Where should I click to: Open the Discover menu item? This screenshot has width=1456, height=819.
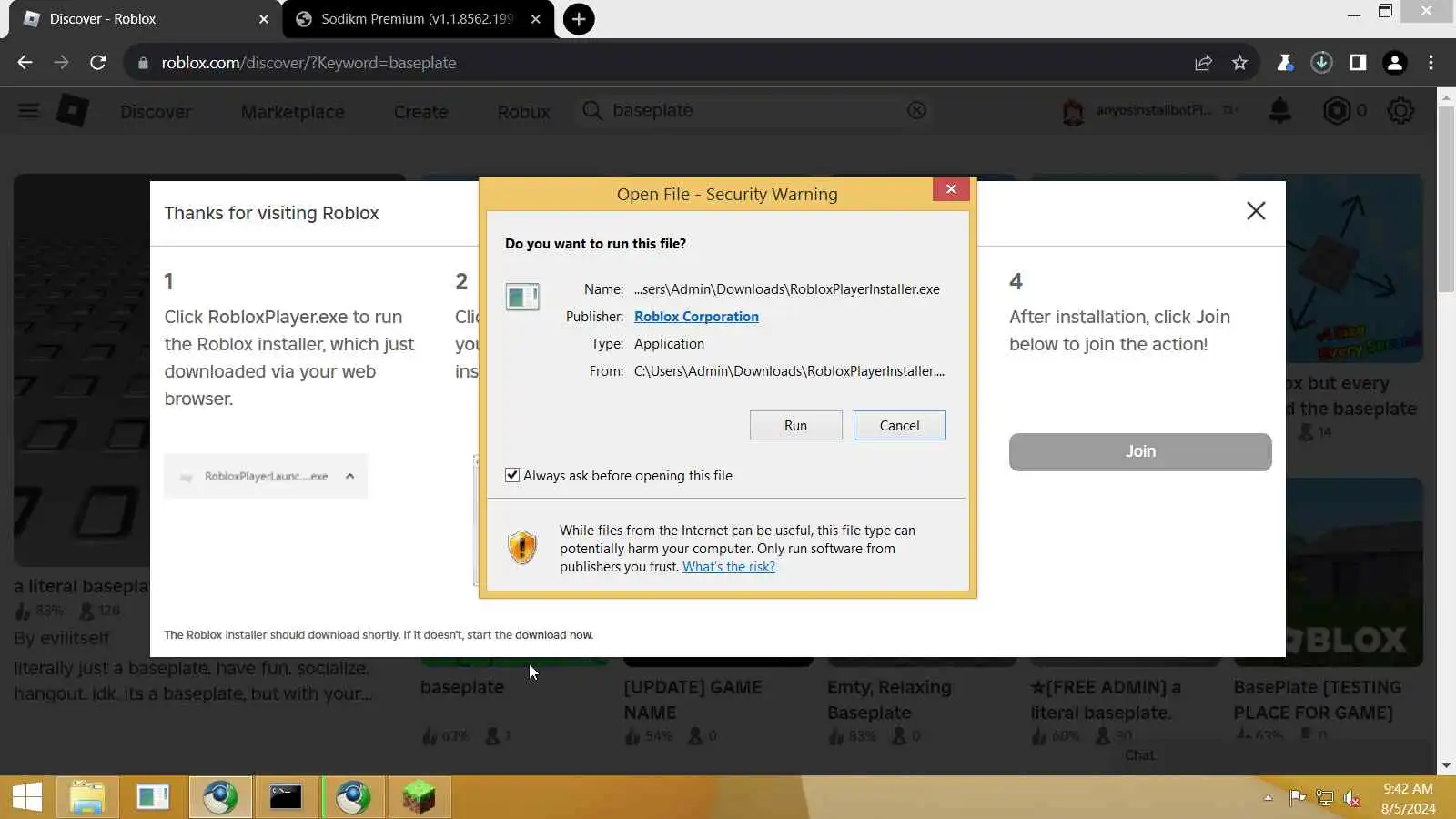pos(156,112)
